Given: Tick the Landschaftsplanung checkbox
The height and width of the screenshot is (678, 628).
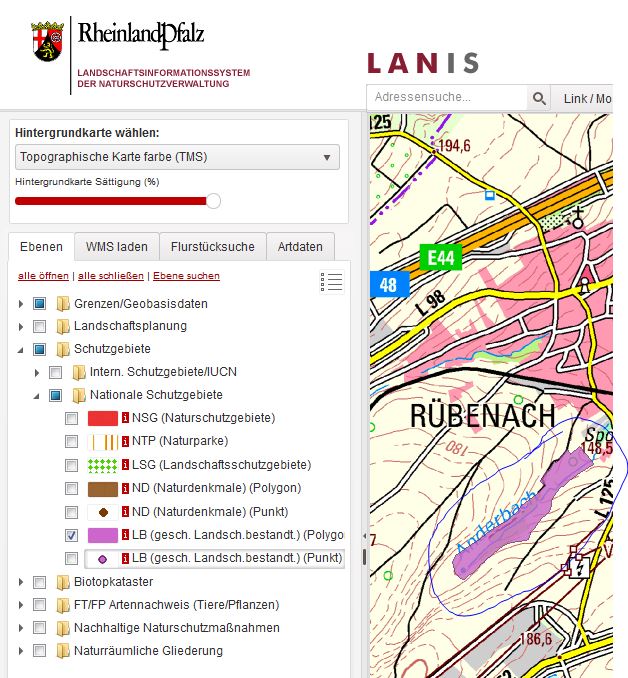Looking at the screenshot, I should [39, 326].
